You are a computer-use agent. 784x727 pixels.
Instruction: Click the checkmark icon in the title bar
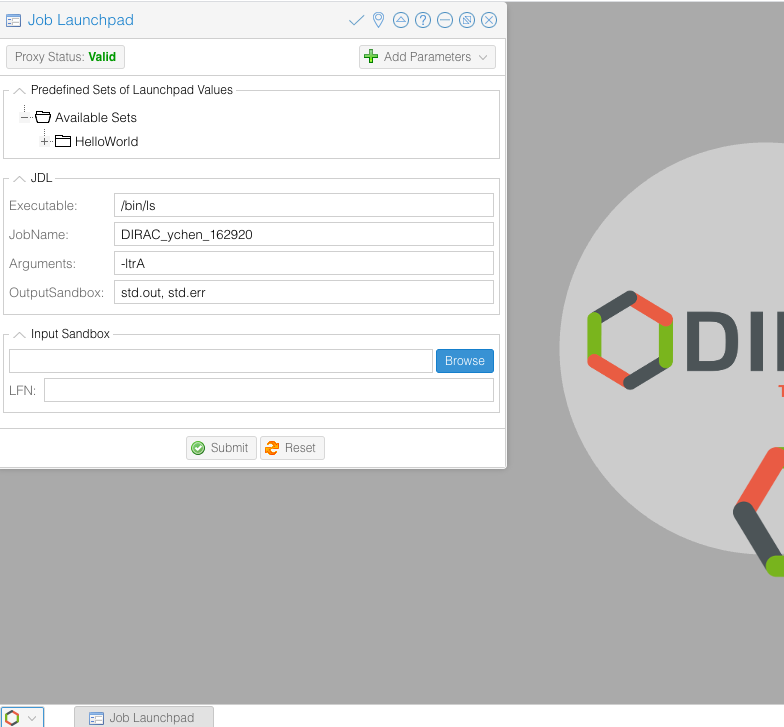(356, 20)
